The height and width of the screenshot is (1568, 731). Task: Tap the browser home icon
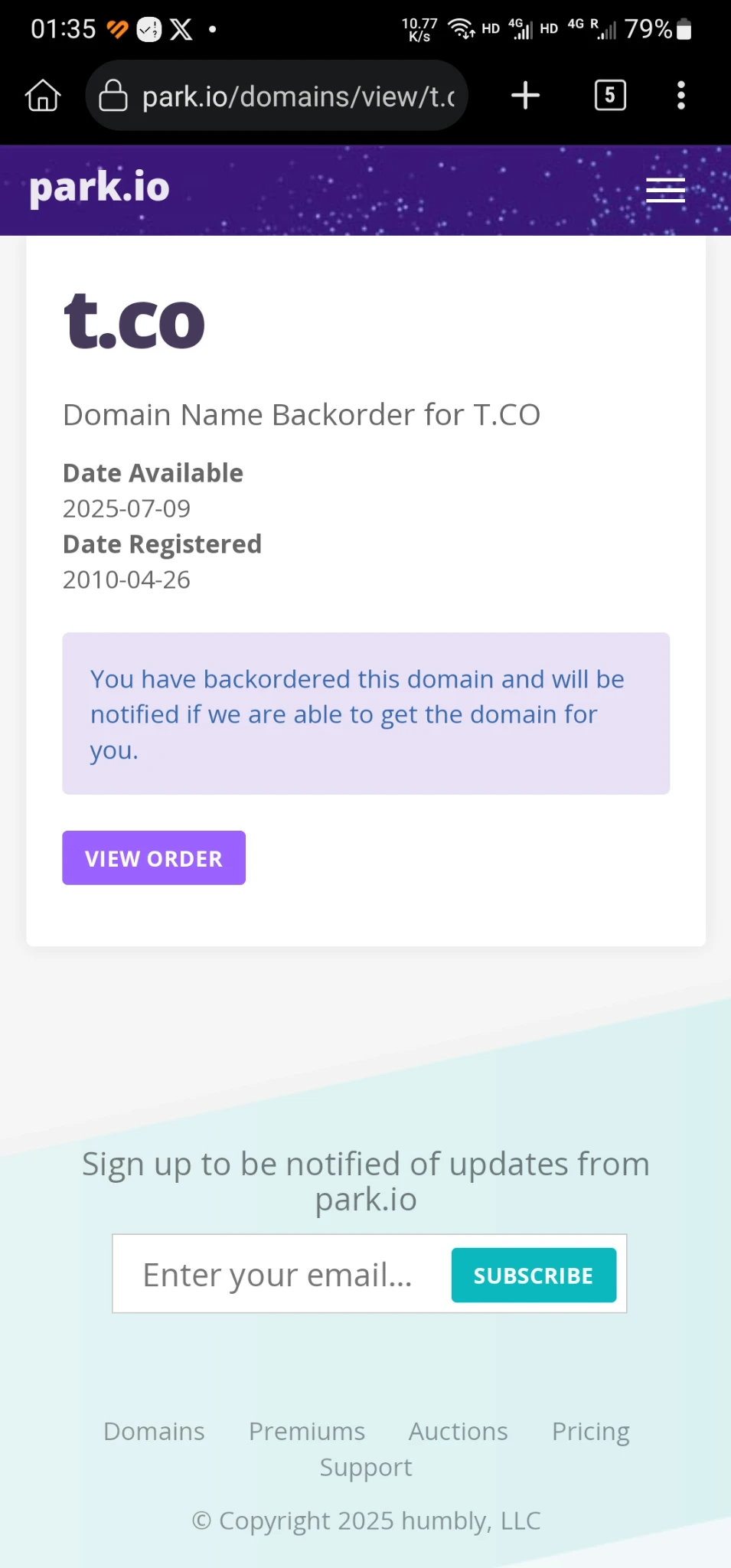tap(43, 96)
